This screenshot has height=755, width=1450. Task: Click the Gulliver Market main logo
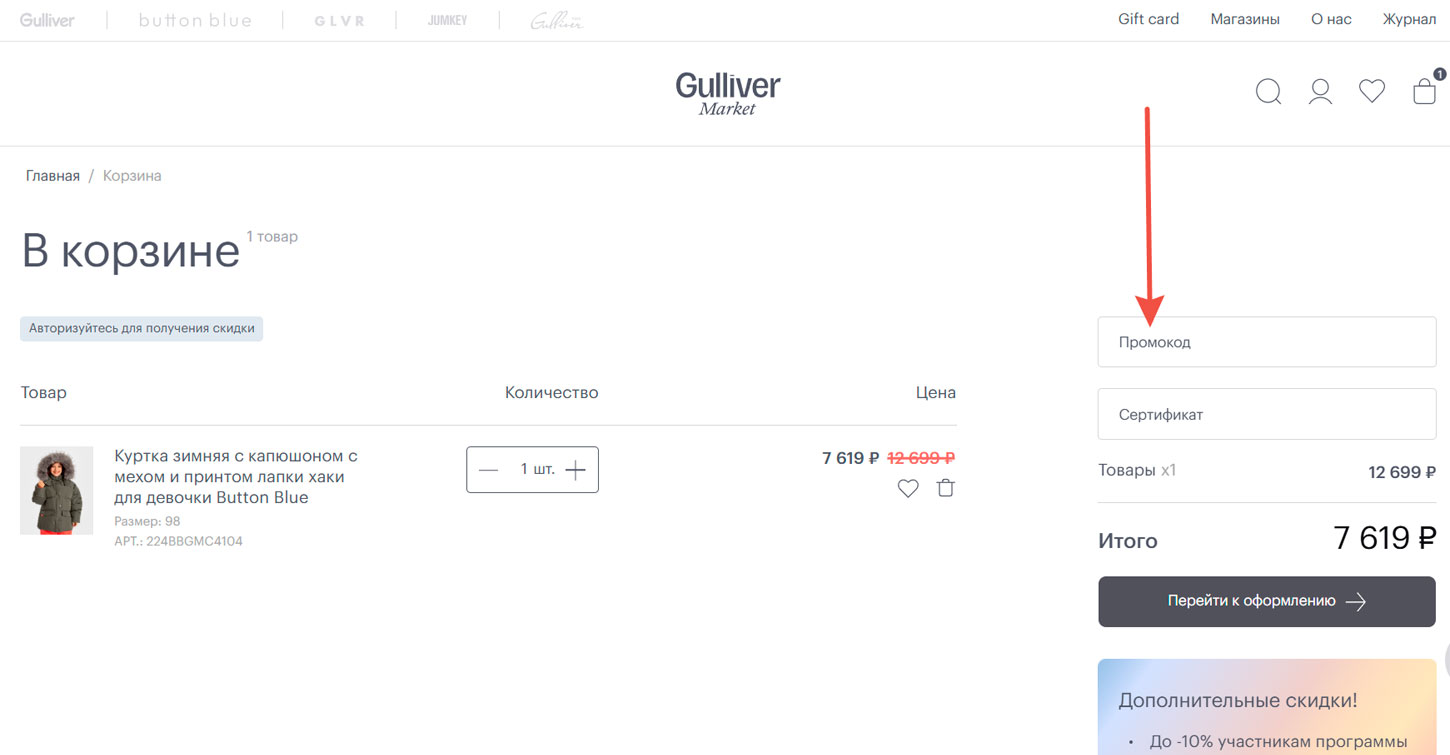(x=728, y=93)
